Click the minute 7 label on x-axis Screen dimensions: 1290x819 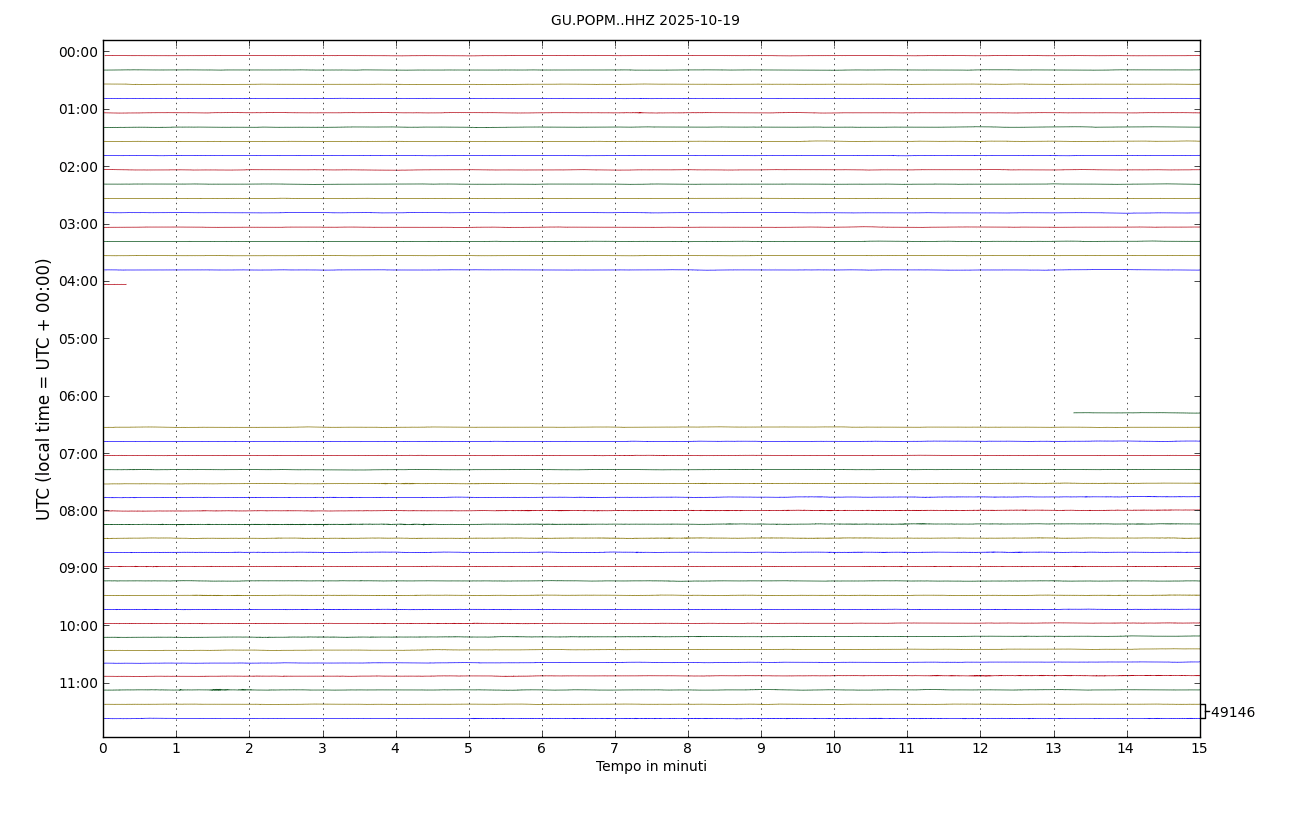pyautogui.click(x=615, y=749)
